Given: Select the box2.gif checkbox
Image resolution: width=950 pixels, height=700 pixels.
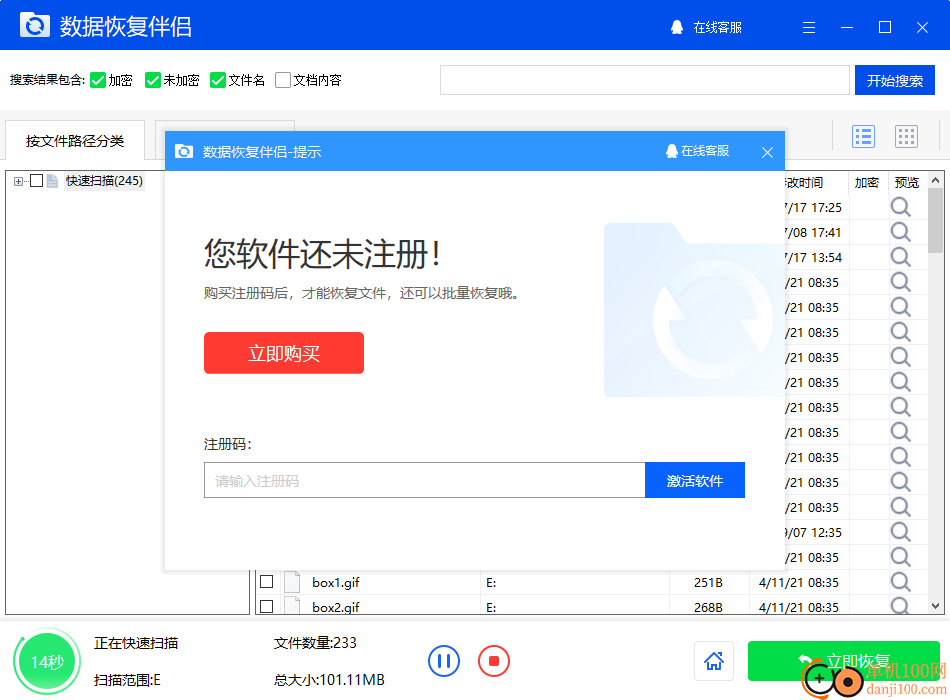Looking at the screenshot, I should coord(267,606).
